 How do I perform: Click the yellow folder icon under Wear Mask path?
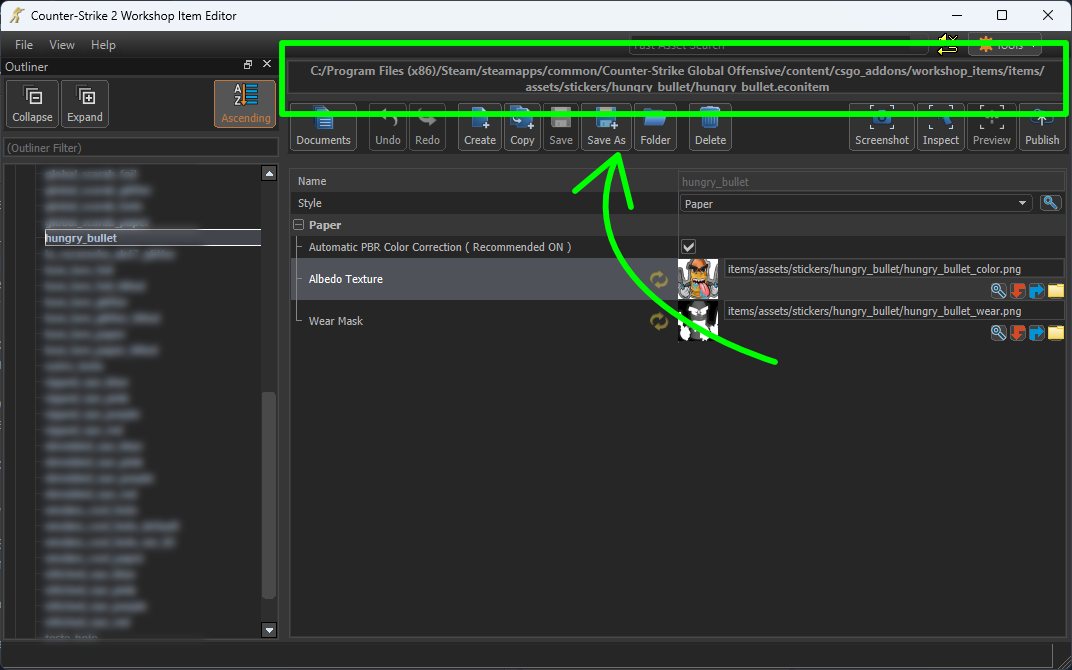click(x=1056, y=332)
